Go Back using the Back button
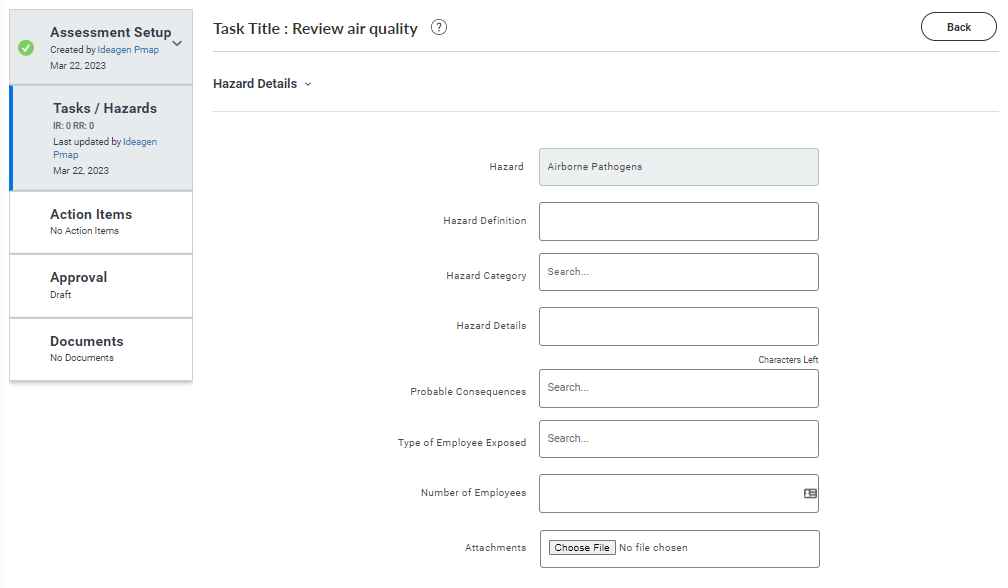 tap(958, 27)
